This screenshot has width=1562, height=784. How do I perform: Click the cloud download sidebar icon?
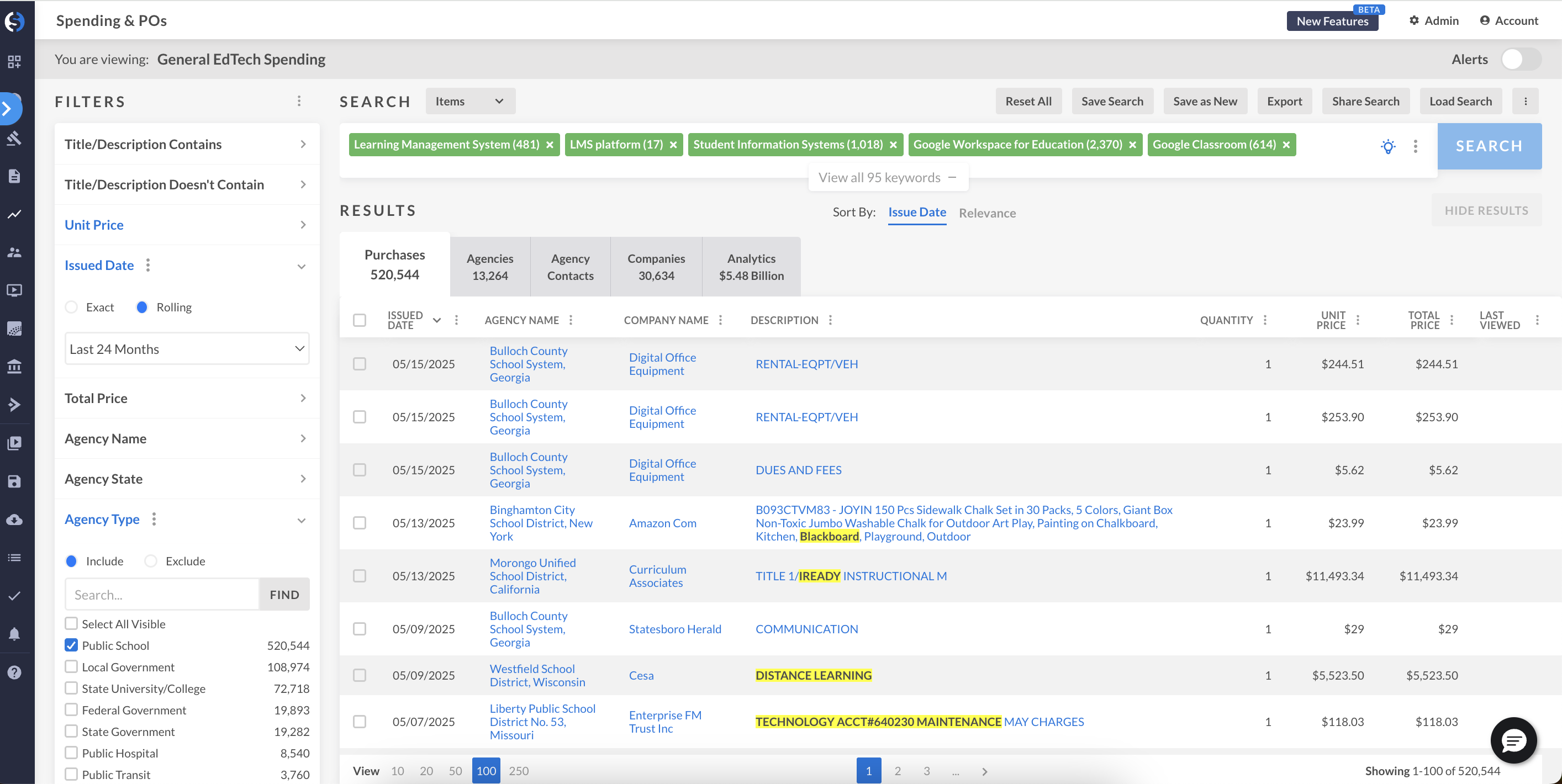tap(14, 520)
